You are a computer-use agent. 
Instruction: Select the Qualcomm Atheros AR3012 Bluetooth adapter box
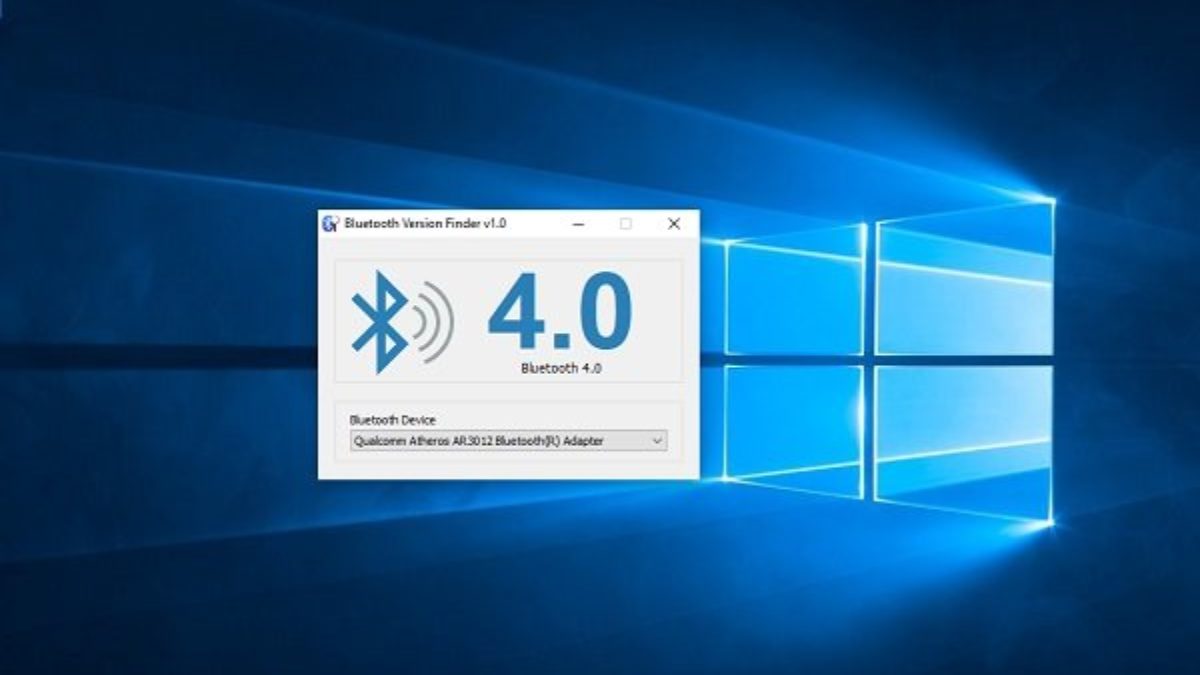(x=508, y=440)
